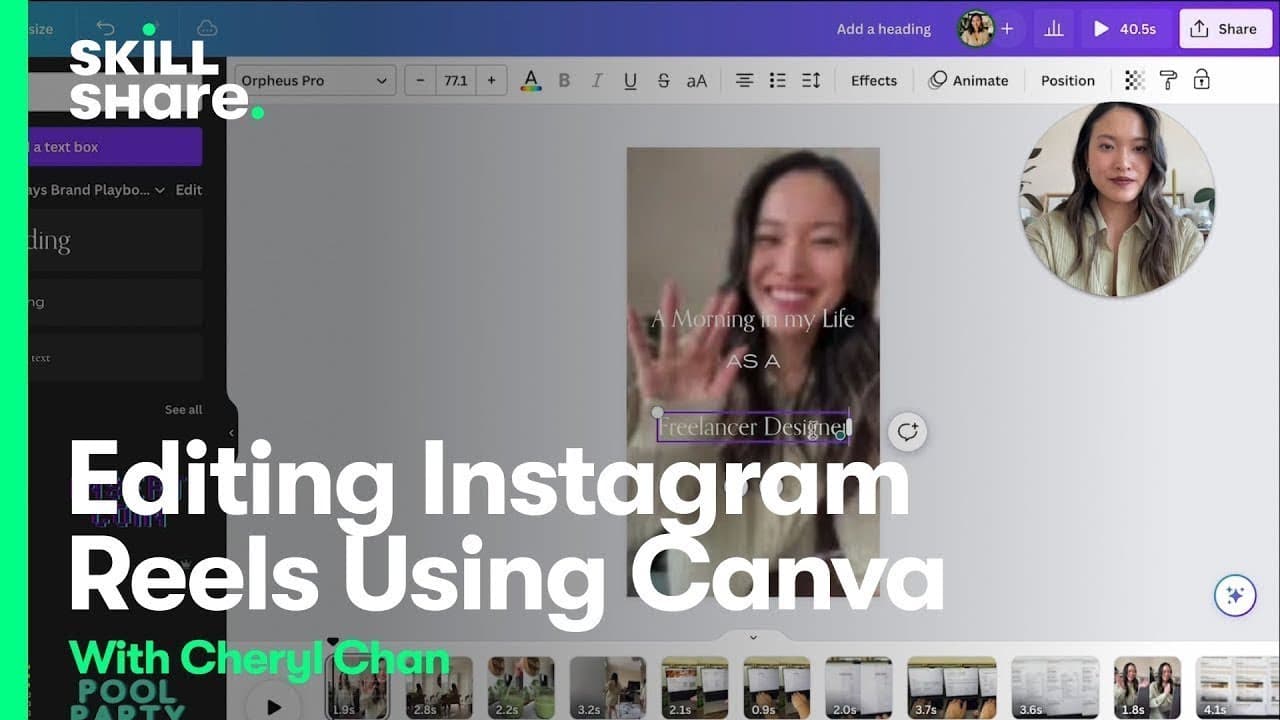1280x720 pixels.
Task: Select the 2.8s clip in the timeline
Action: coord(440,688)
